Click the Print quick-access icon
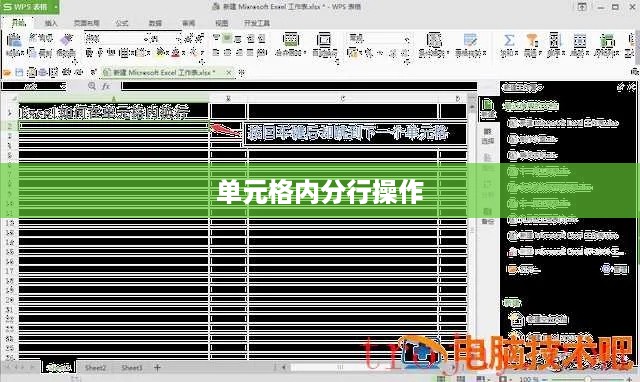640x382 pixels. click(42, 73)
